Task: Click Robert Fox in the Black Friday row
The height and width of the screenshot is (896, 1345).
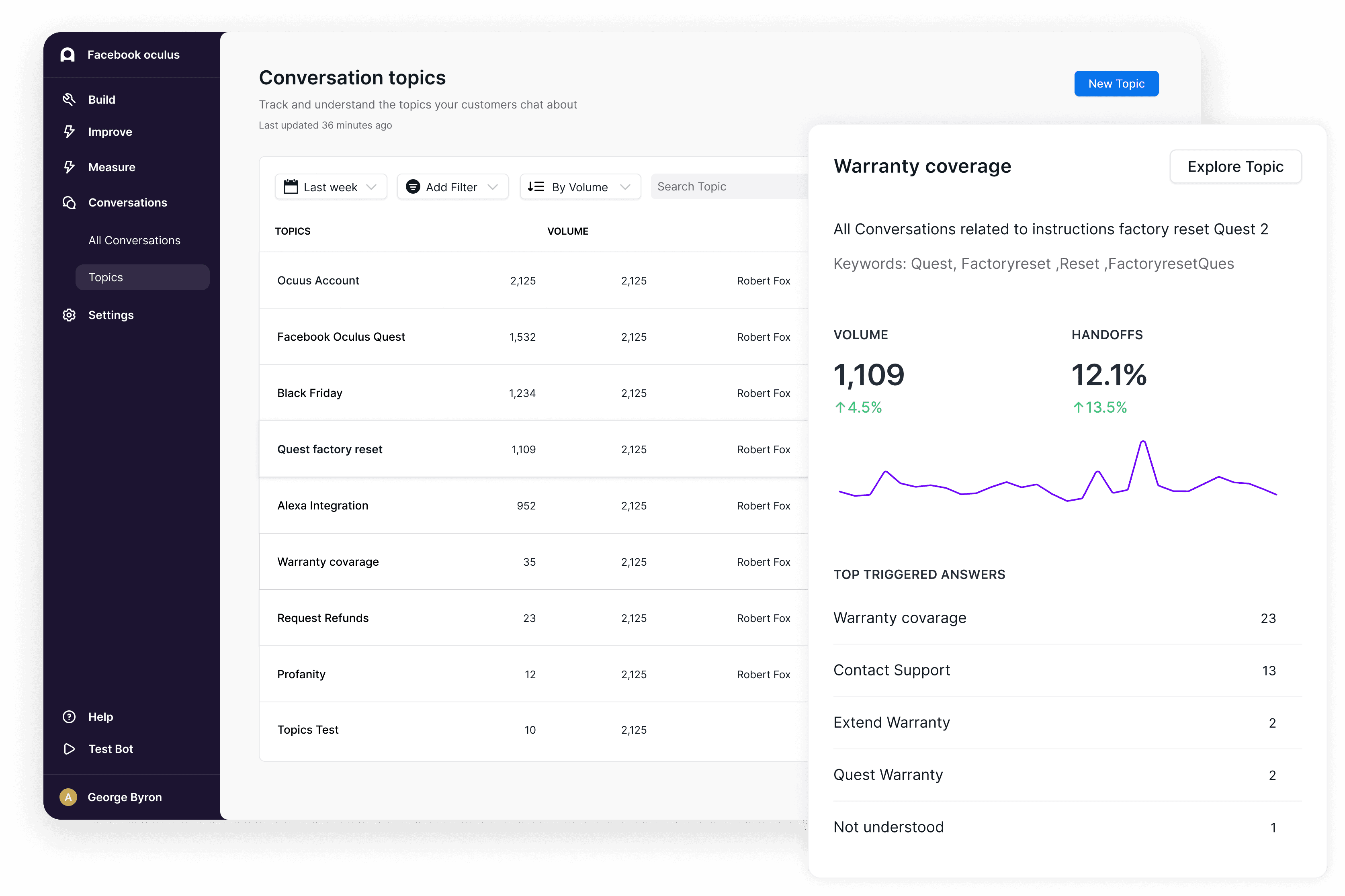Action: point(764,393)
